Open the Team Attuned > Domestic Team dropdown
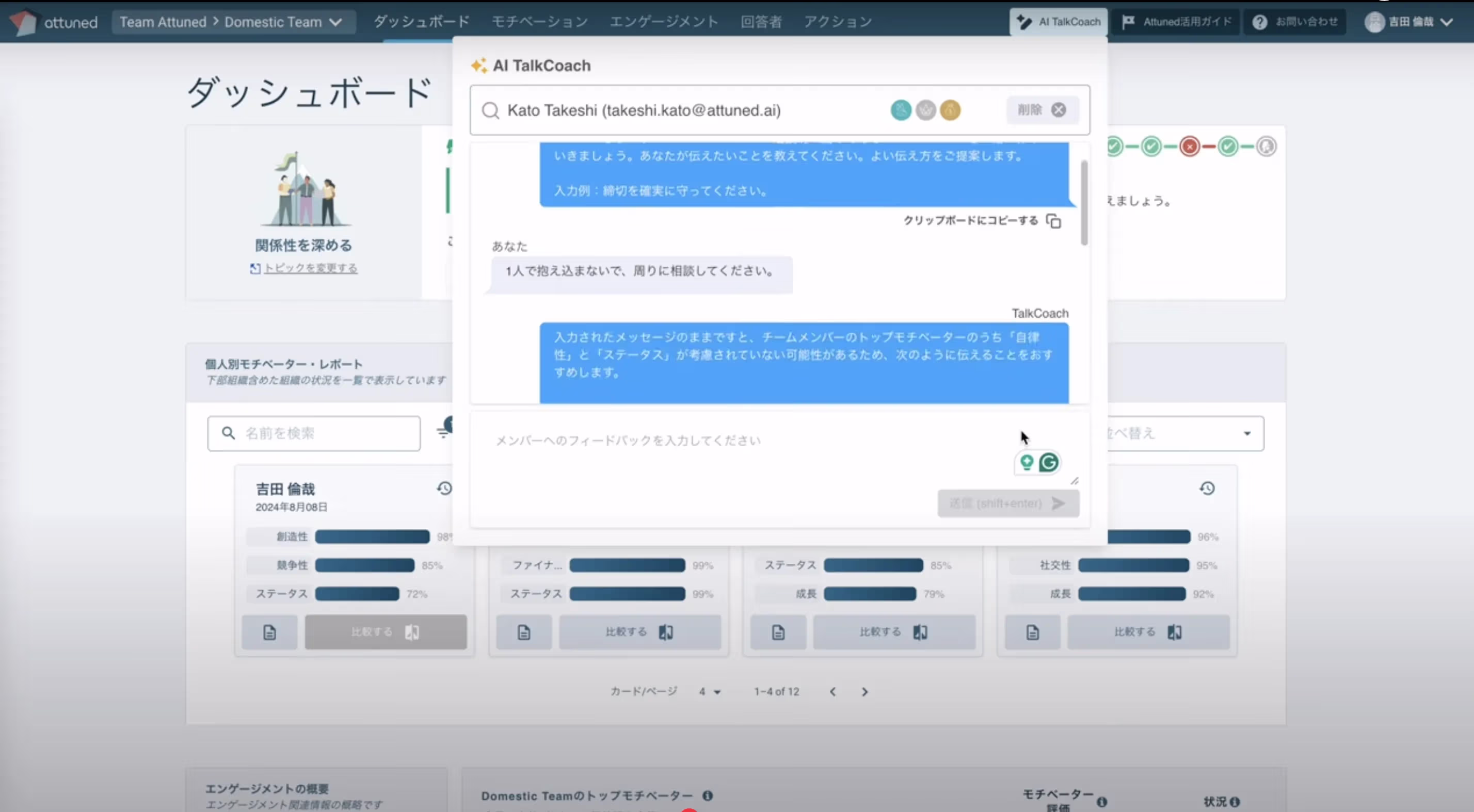The width and height of the screenshot is (1474, 812). (233, 22)
